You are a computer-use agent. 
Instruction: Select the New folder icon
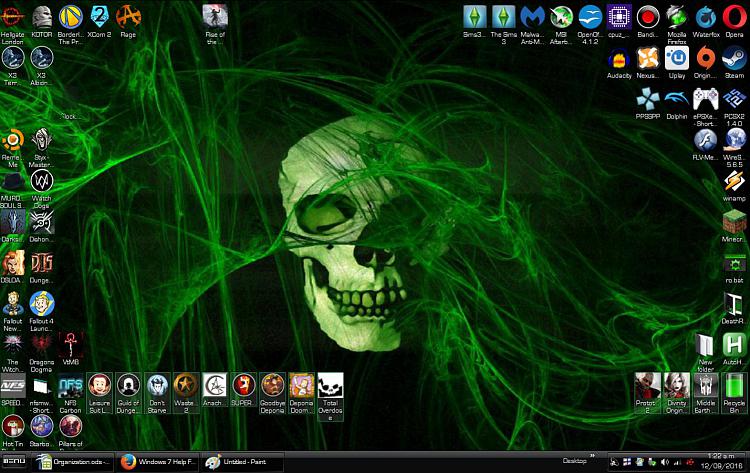(x=706, y=352)
